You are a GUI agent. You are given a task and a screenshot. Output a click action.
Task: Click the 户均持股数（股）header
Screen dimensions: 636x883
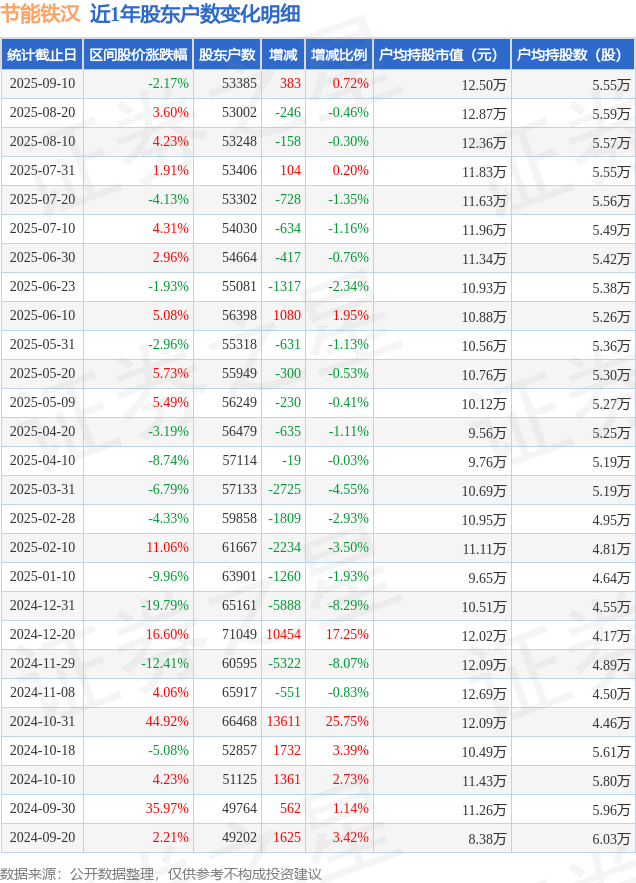tap(573, 55)
